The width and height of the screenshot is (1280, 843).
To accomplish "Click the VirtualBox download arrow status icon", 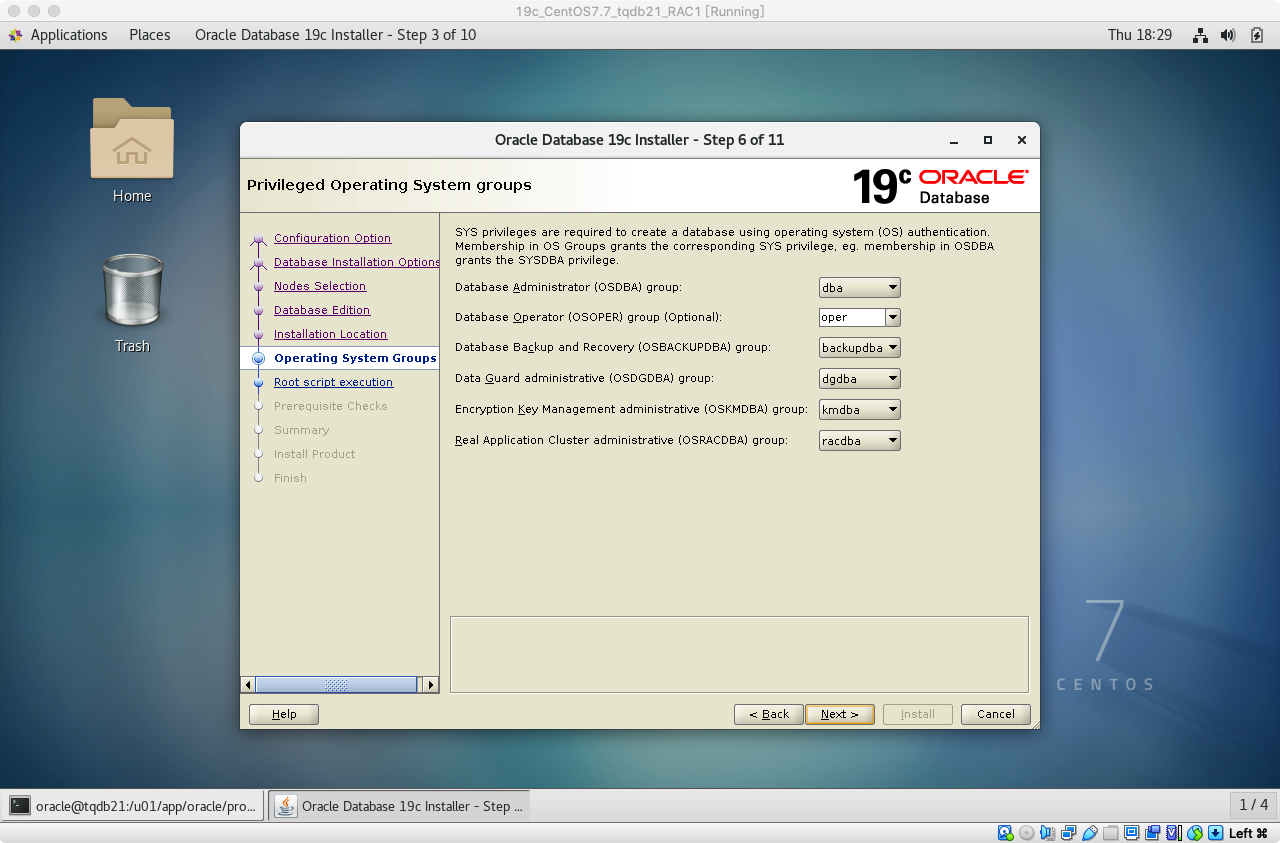I will (1215, 833).
